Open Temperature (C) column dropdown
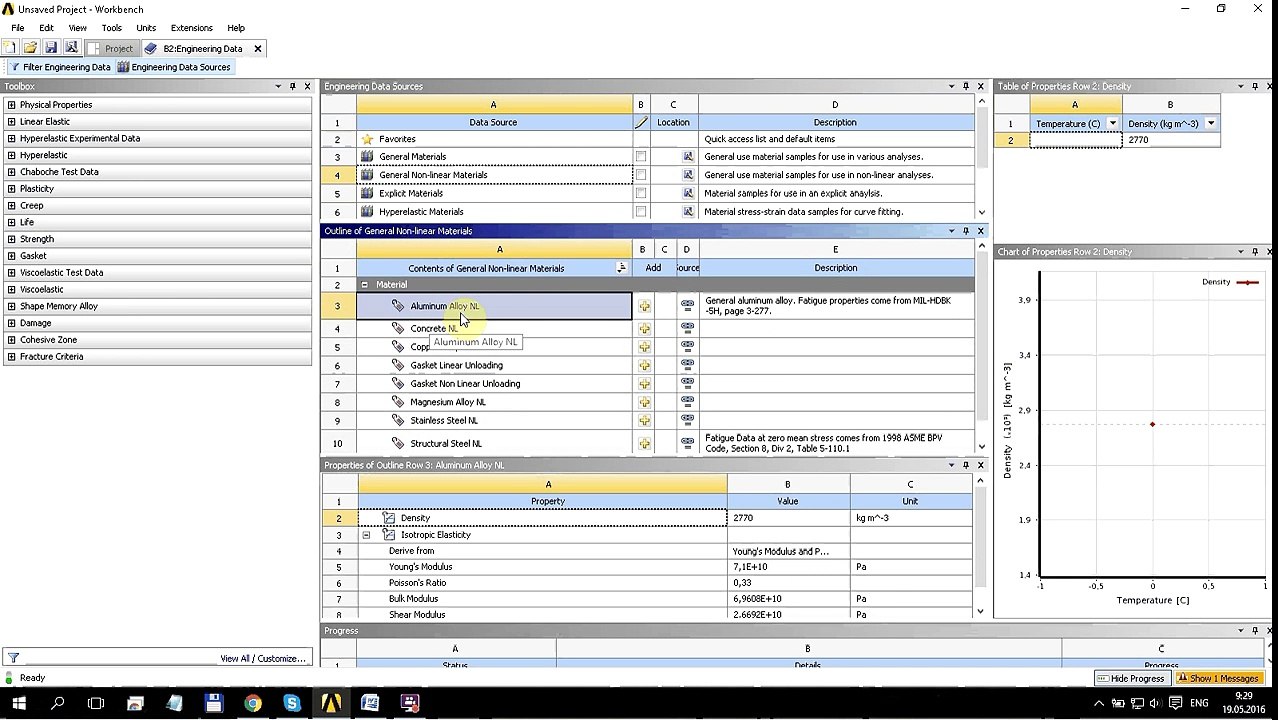The image size is (1278, 720). (x=1112, y=124)
